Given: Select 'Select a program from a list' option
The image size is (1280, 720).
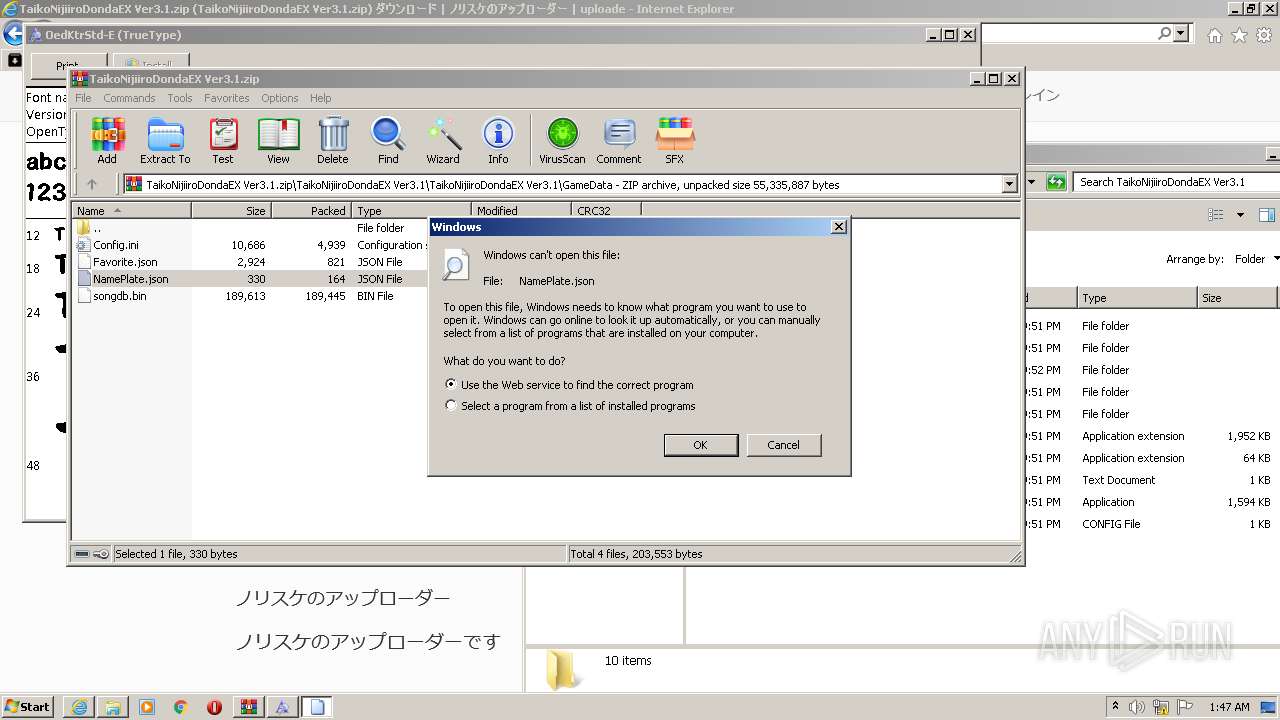Looking at the screenshot, I should [x=451, y=406].
